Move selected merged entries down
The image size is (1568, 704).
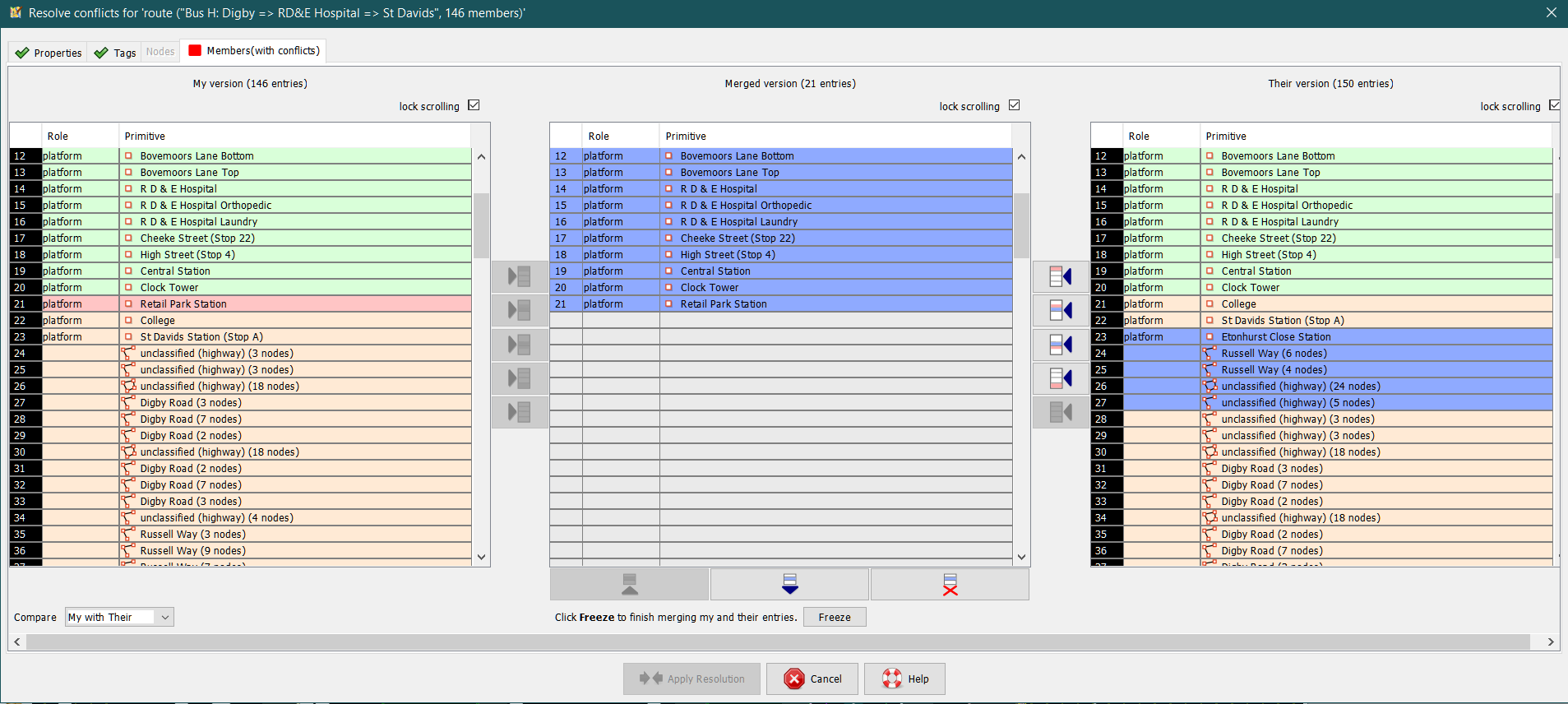click(789, 585)
